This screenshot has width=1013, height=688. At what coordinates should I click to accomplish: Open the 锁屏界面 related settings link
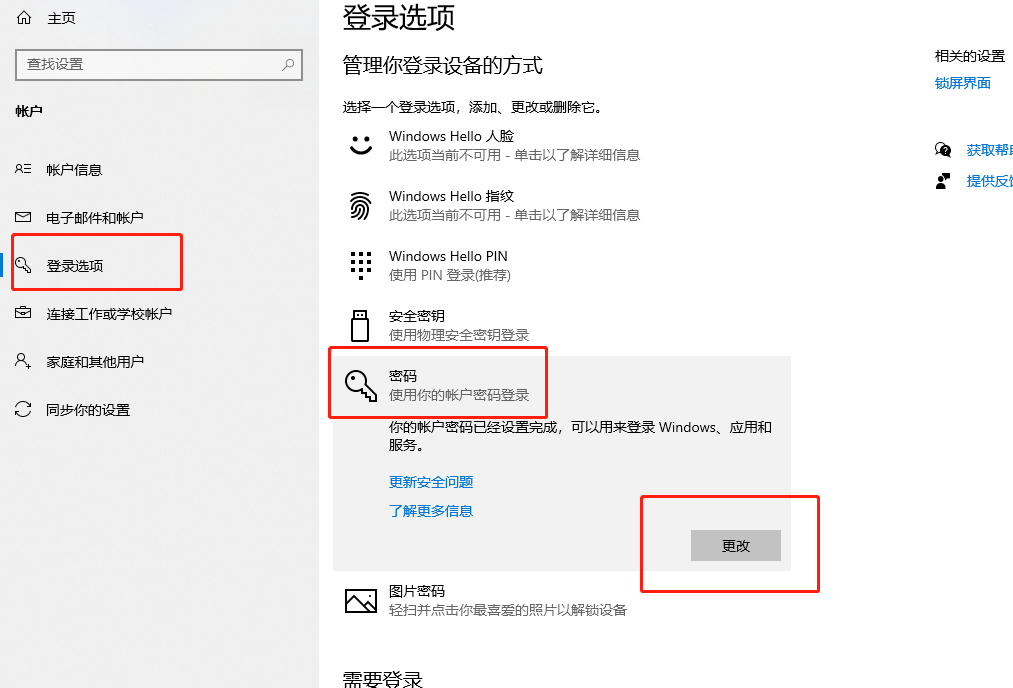pos(963,83)
